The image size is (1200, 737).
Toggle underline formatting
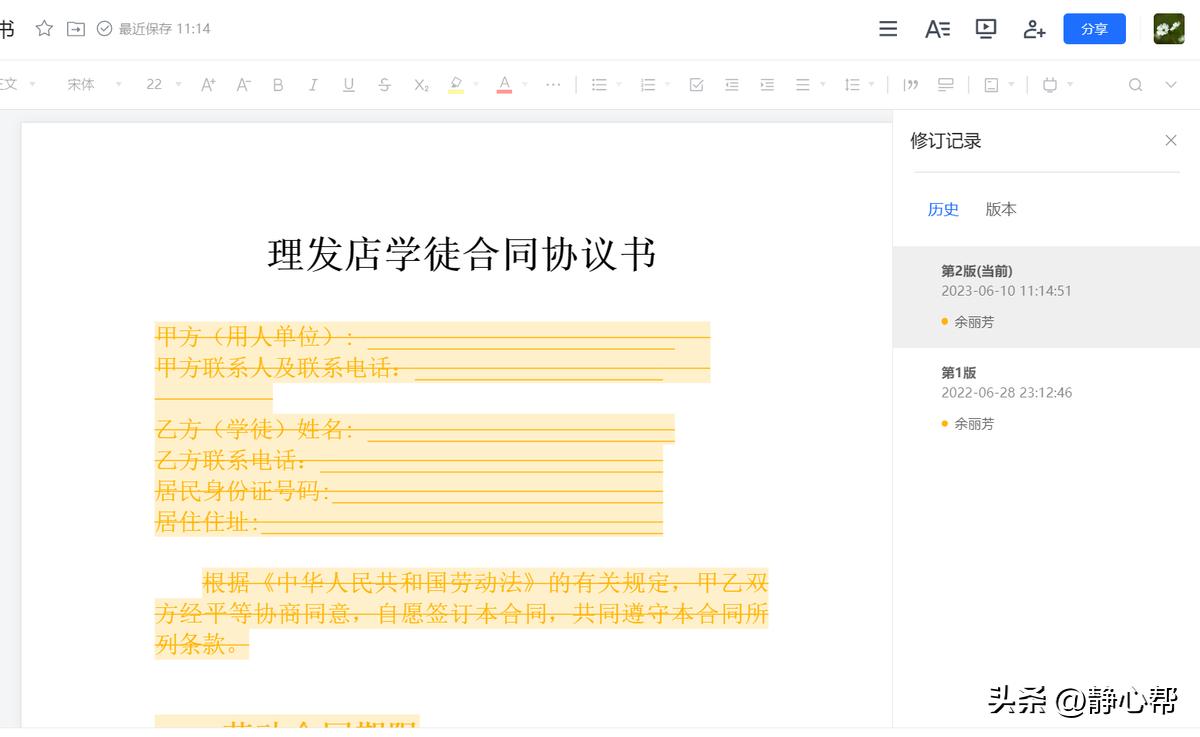348,84
